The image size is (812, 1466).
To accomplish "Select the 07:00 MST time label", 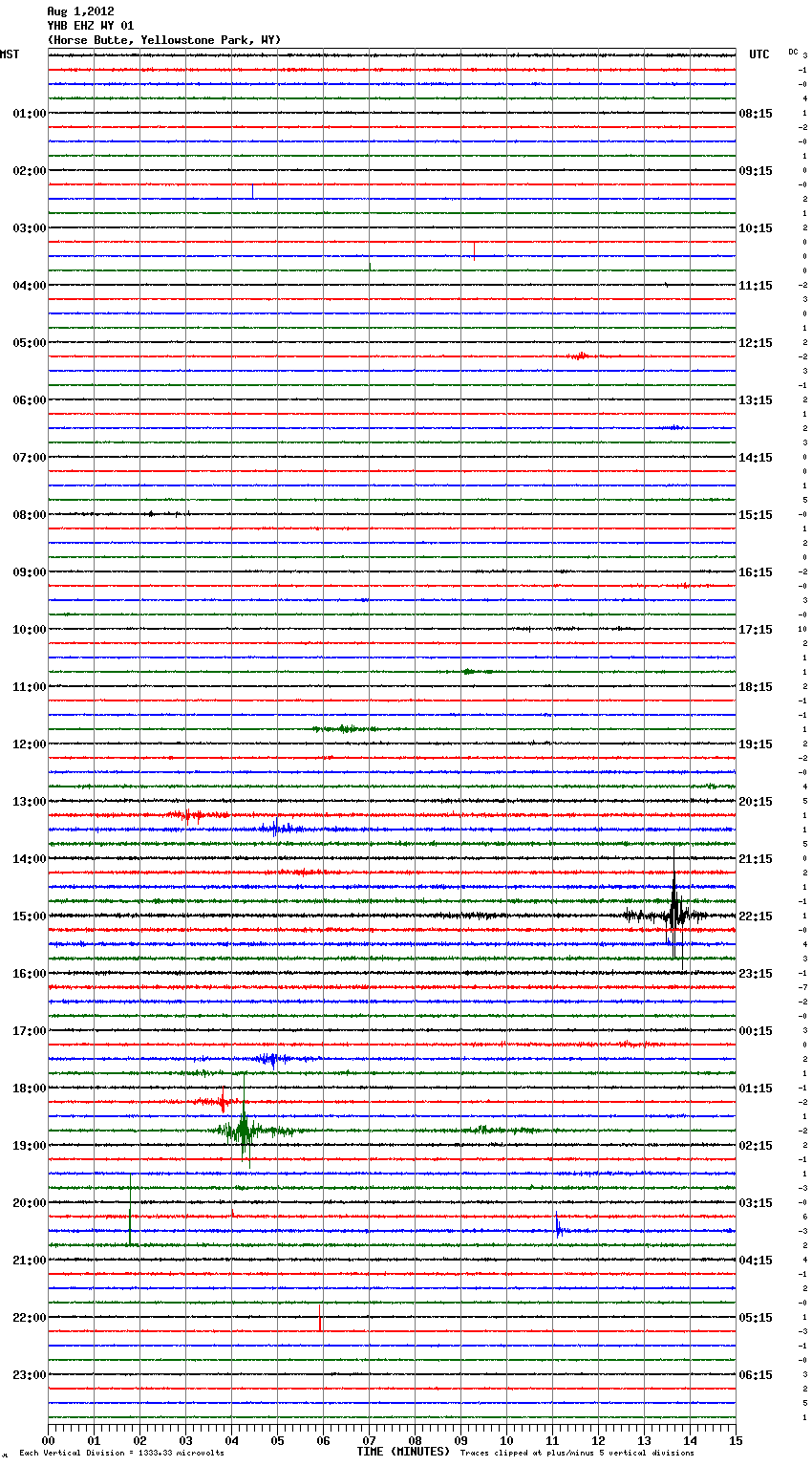I will point(30,458).
